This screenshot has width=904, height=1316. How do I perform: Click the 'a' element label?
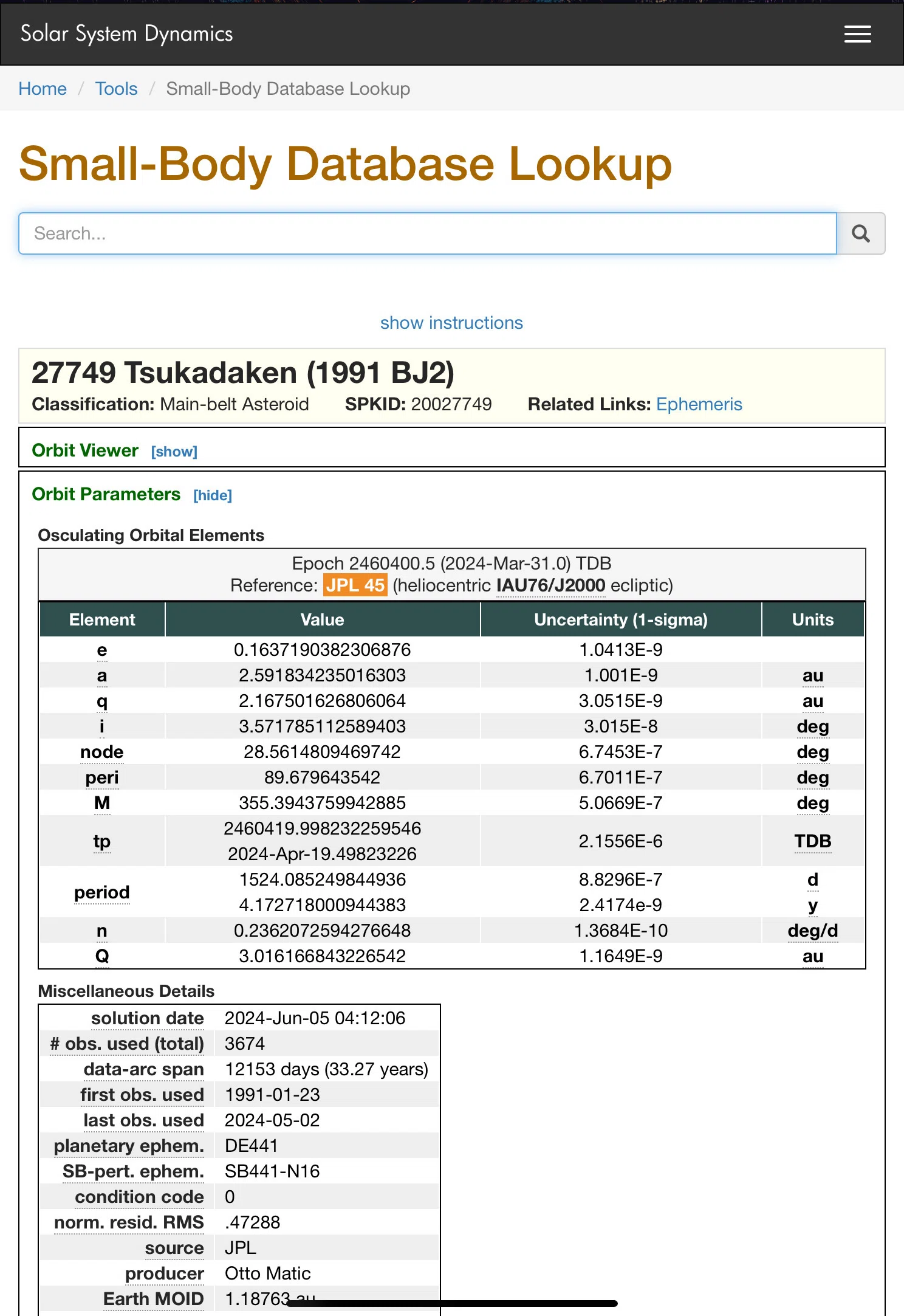click(102, 675)
